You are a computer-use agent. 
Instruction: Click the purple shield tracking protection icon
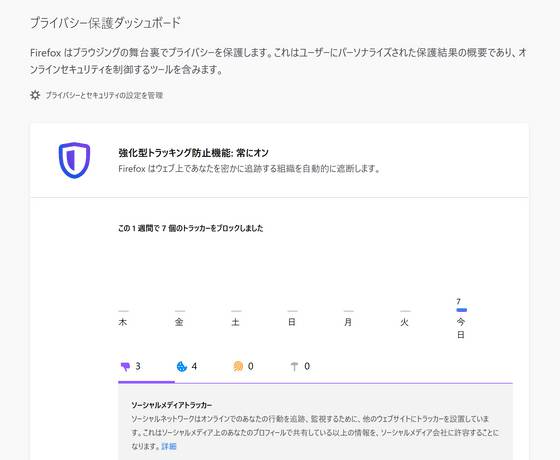[x=74, y=160]
